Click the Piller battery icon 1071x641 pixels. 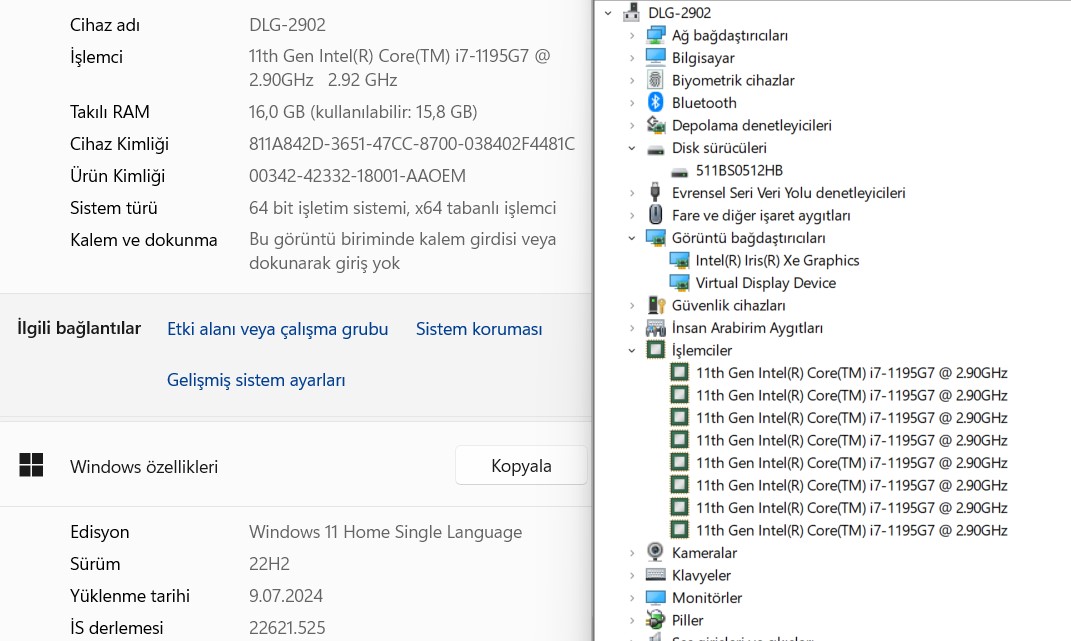point(656,620)
